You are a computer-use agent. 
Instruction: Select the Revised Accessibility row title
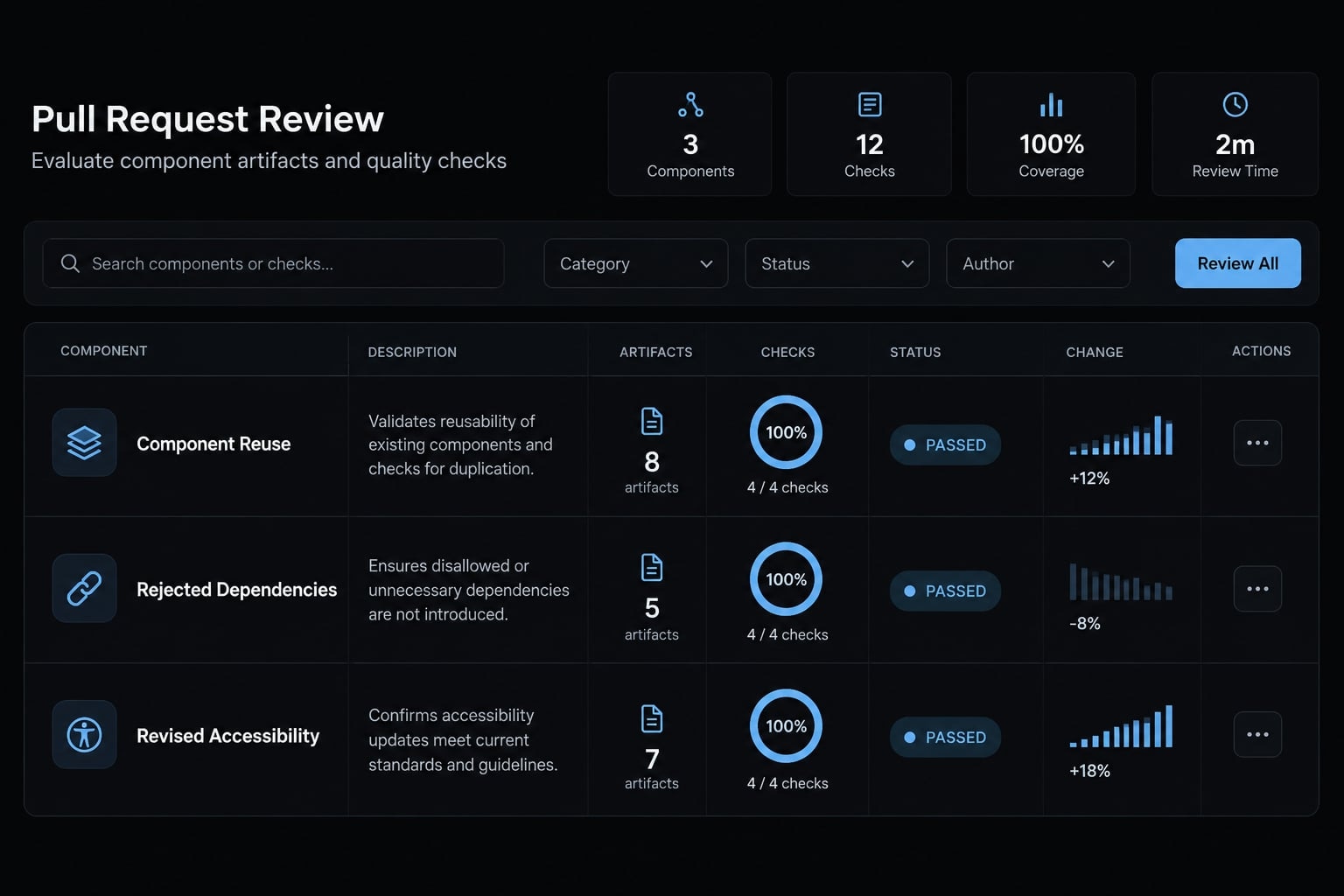227,736
